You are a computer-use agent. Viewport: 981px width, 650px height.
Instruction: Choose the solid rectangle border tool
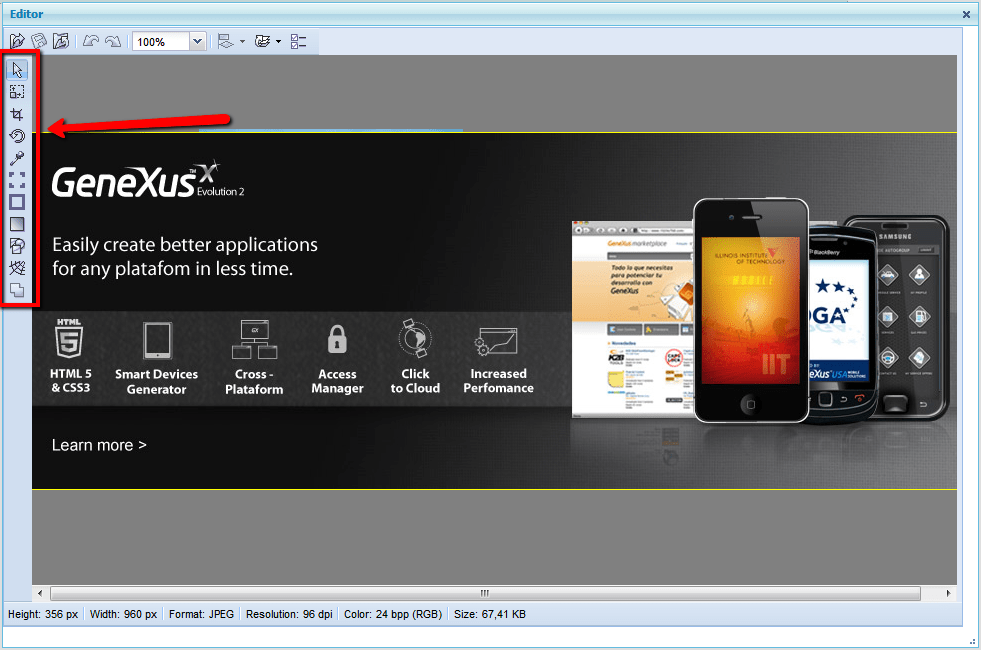(17, 202)
